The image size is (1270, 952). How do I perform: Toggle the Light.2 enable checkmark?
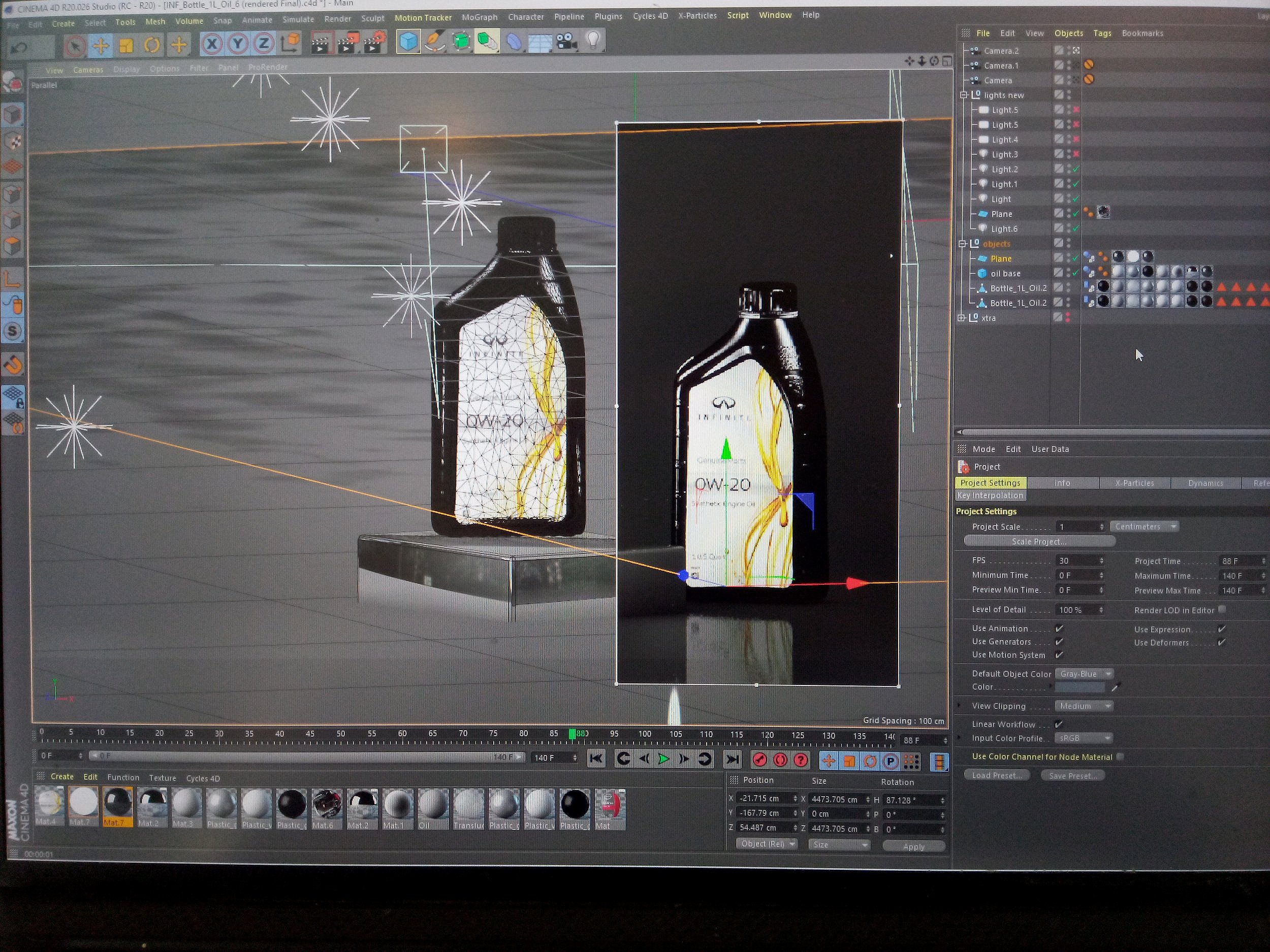[x=1076, y=169]
